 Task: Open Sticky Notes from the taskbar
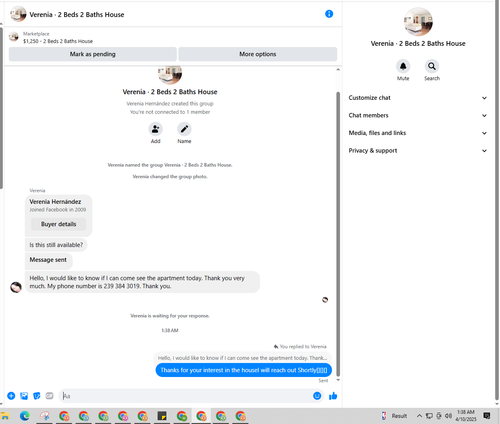(162, 416)
